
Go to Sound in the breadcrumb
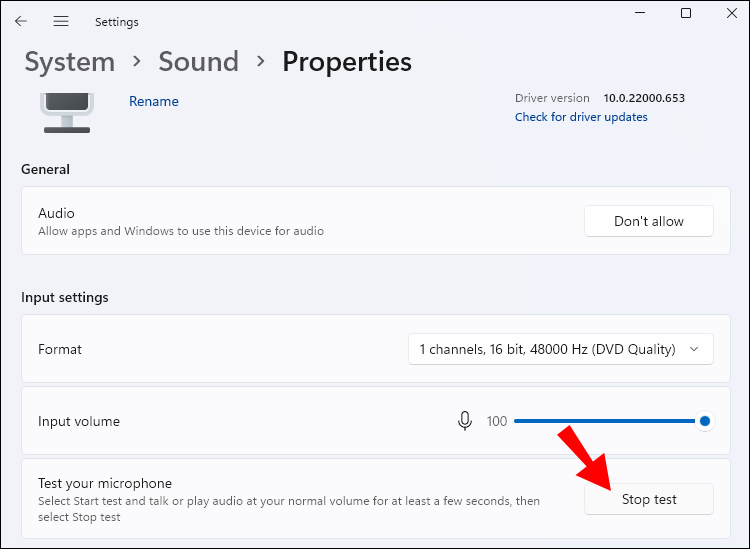198,62
